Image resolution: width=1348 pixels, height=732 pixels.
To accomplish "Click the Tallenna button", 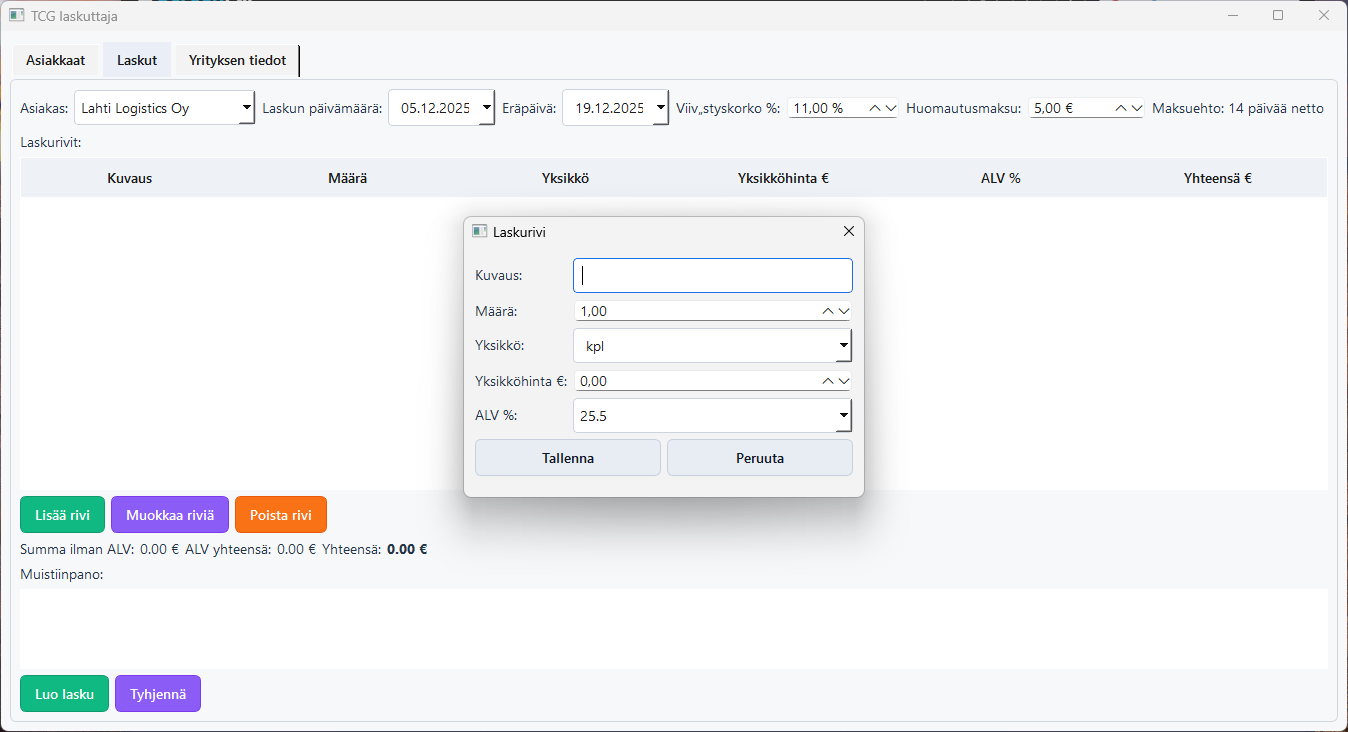I will [567, 458].
